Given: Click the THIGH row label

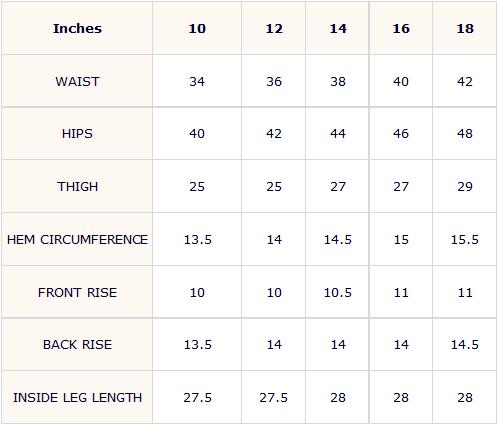Looking at the screenshot, I should [x=77, y=186].
